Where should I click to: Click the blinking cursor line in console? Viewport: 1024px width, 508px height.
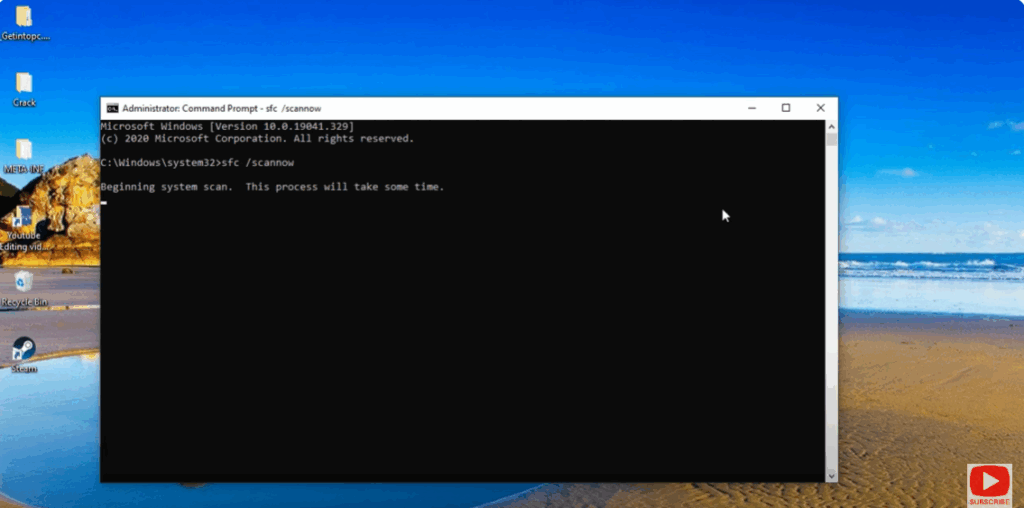click(x=104, y=201)
